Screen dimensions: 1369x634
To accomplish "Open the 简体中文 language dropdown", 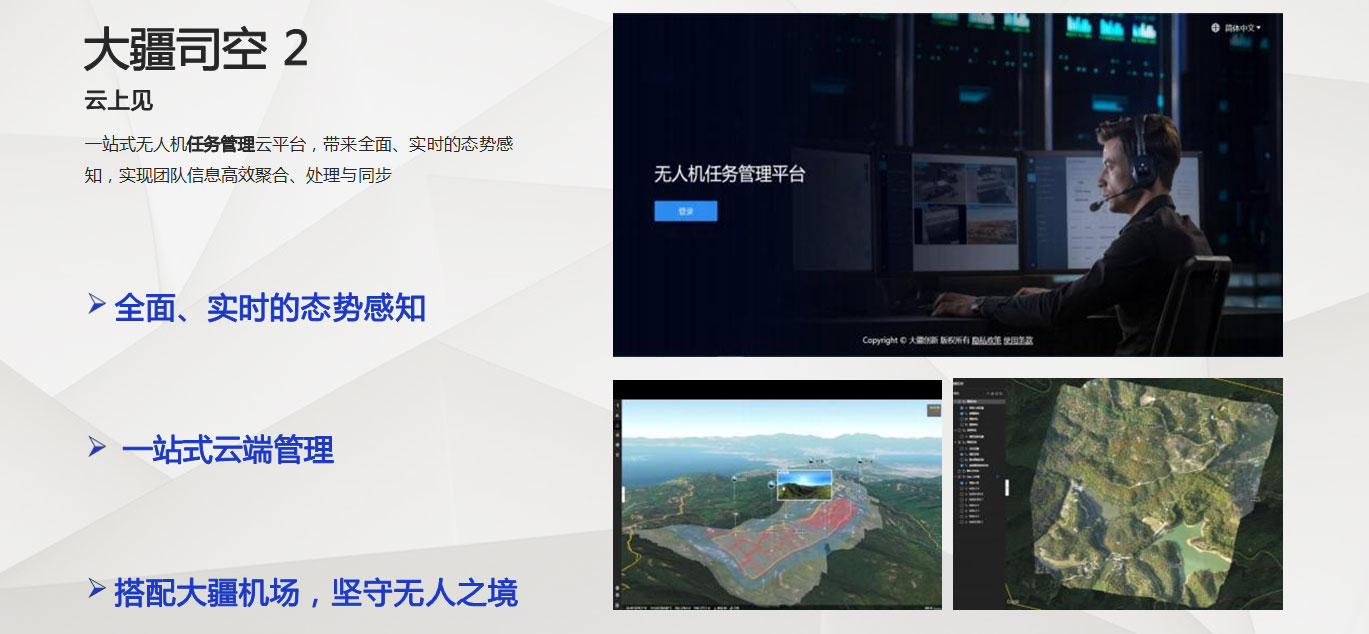I will click(1243, 28).
